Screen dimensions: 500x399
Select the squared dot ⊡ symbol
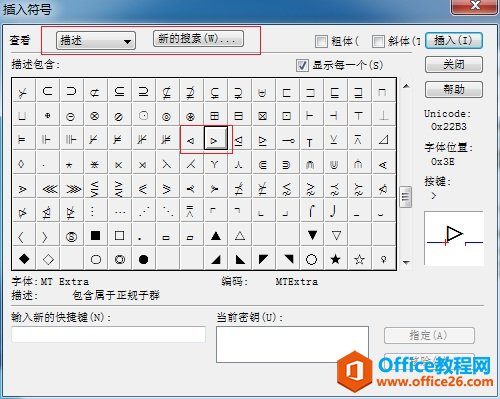click(x=288, y=116)
